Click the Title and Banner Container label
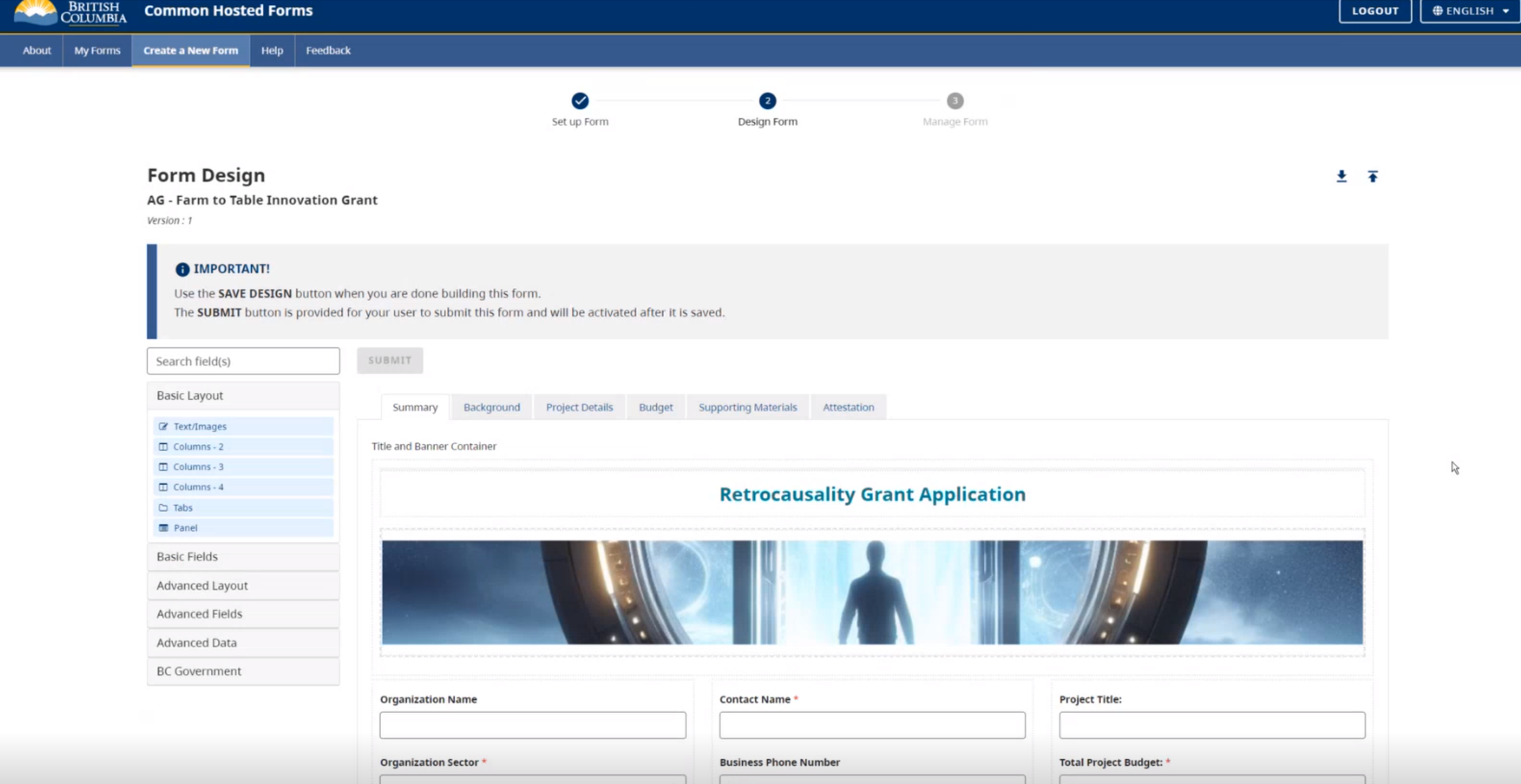This screenshot has width=1521, height=784. pyautogui.click(x=434, y=446)
